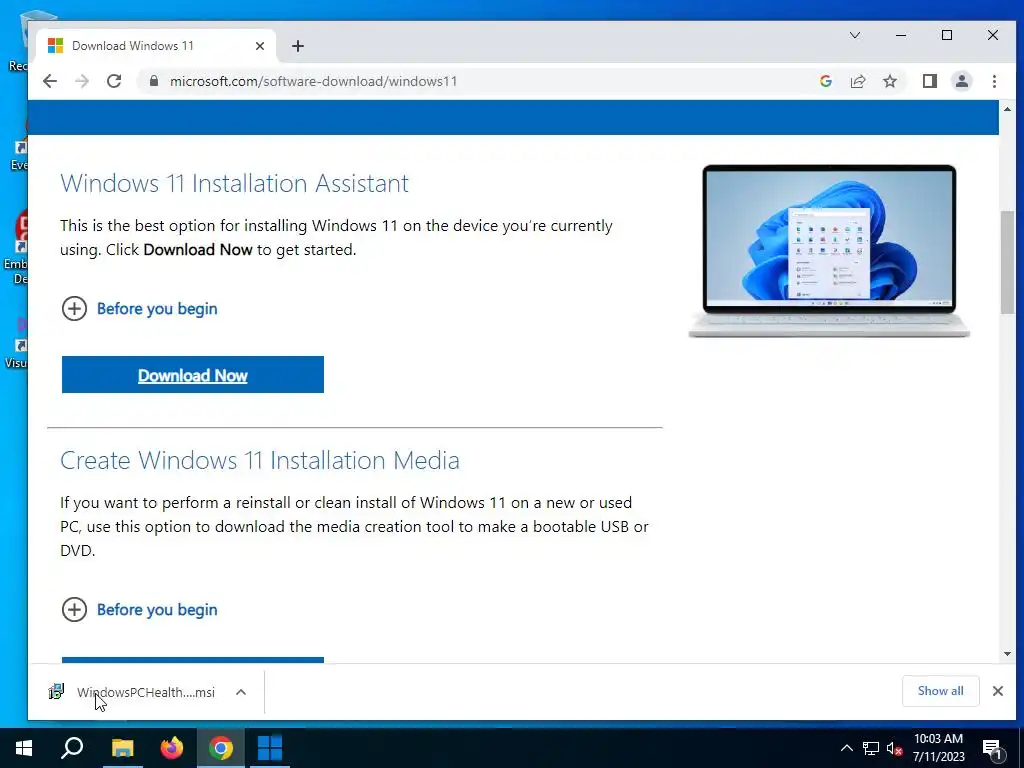Open a new tab with plus button
1024x768 pixels.
coord(298,46)
